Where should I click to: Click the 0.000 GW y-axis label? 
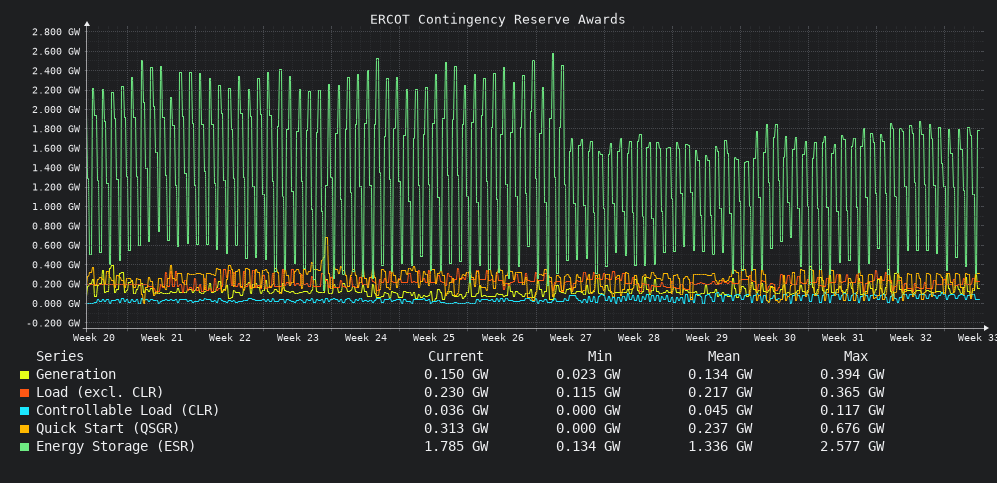pos(55,304)
